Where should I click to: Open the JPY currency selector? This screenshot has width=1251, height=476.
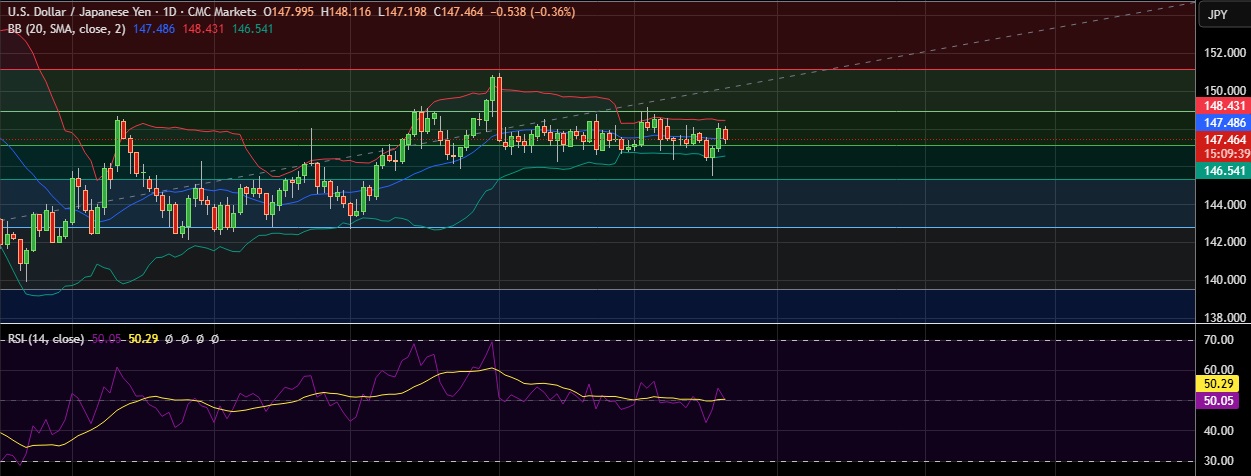(x=1217, y=14)
